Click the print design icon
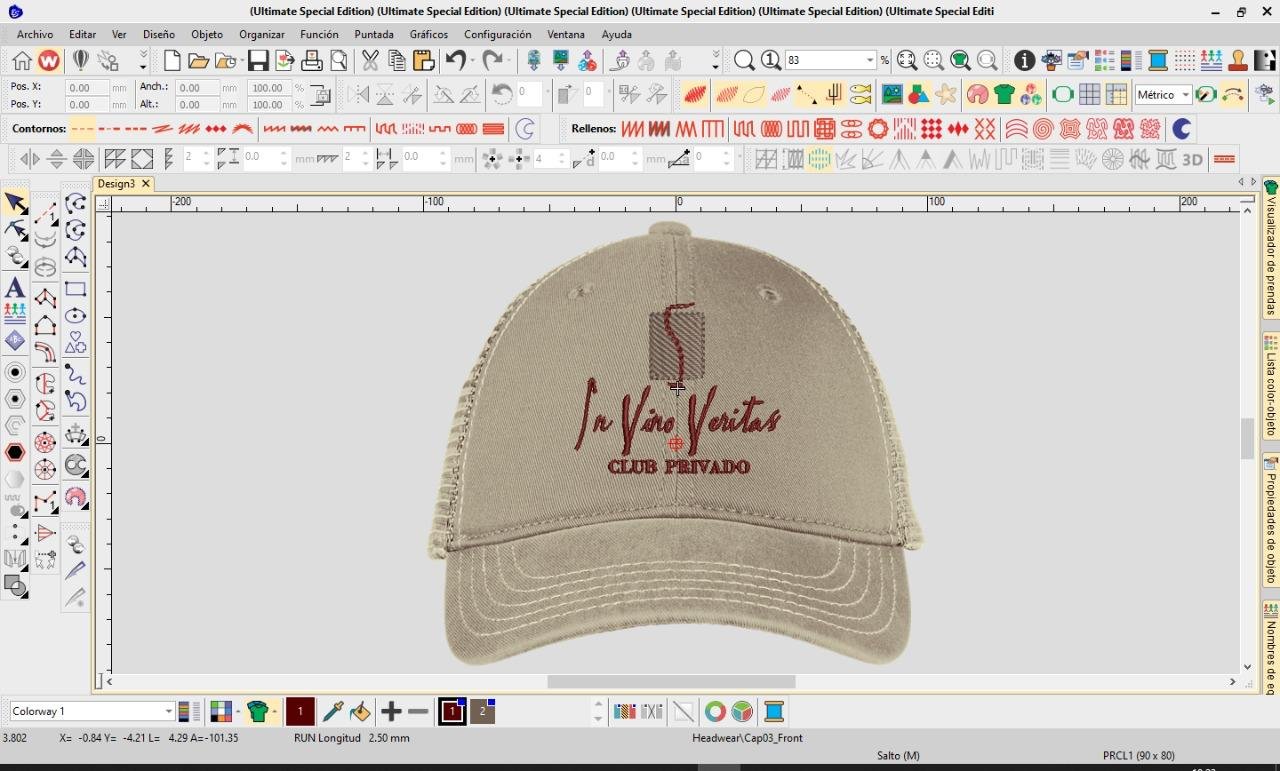 click(312, 61)
